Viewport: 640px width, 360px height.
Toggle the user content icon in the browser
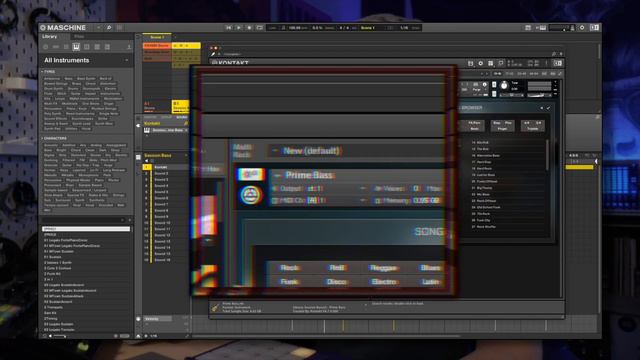click(x=129, y=47)
